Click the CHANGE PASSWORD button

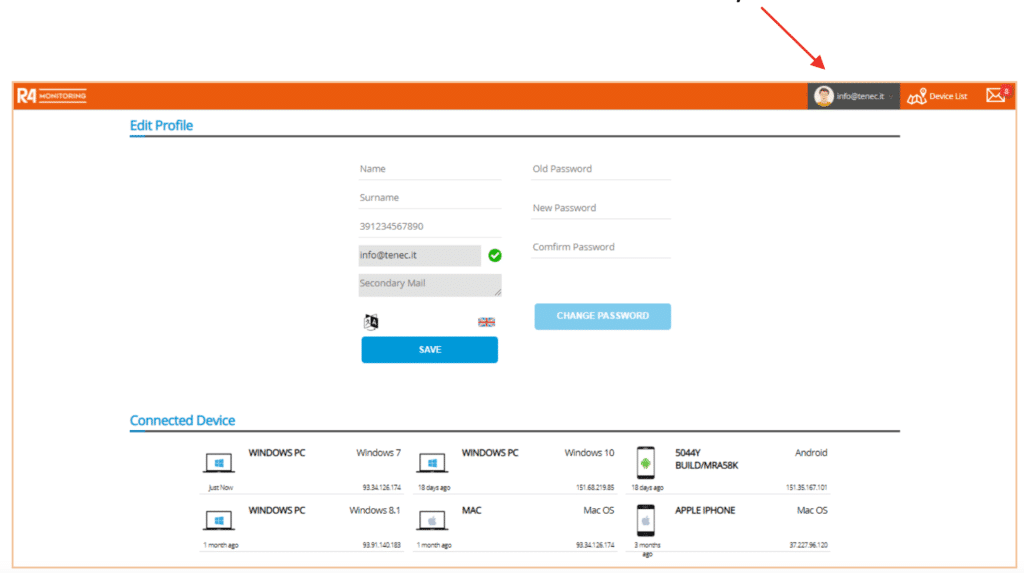pyautogui.click(x=602, y=316)
